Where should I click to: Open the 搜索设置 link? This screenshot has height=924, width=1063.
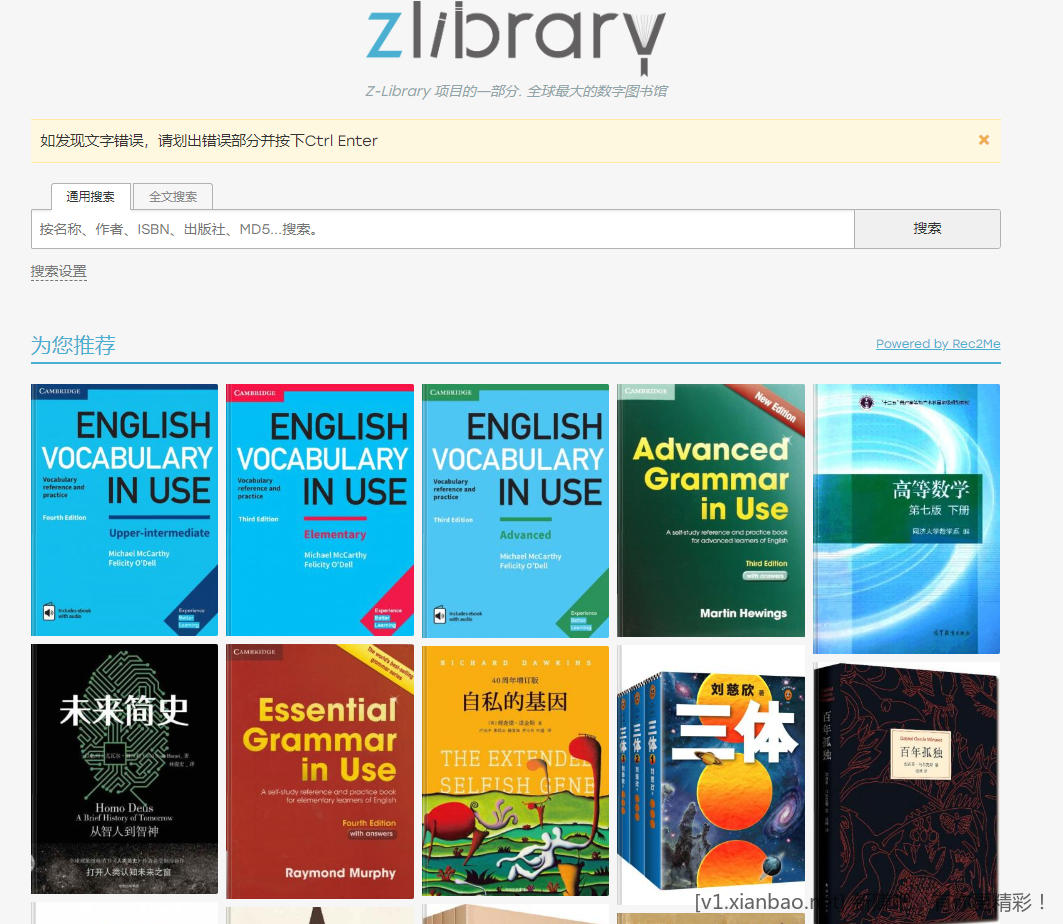(x=58, y=272)
